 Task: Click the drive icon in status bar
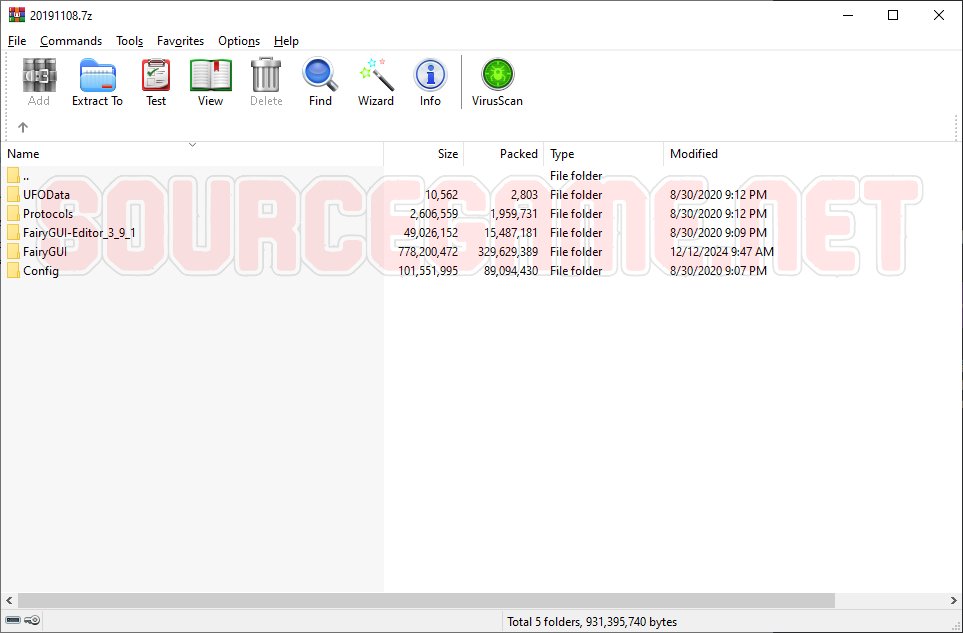click(13, 621)
